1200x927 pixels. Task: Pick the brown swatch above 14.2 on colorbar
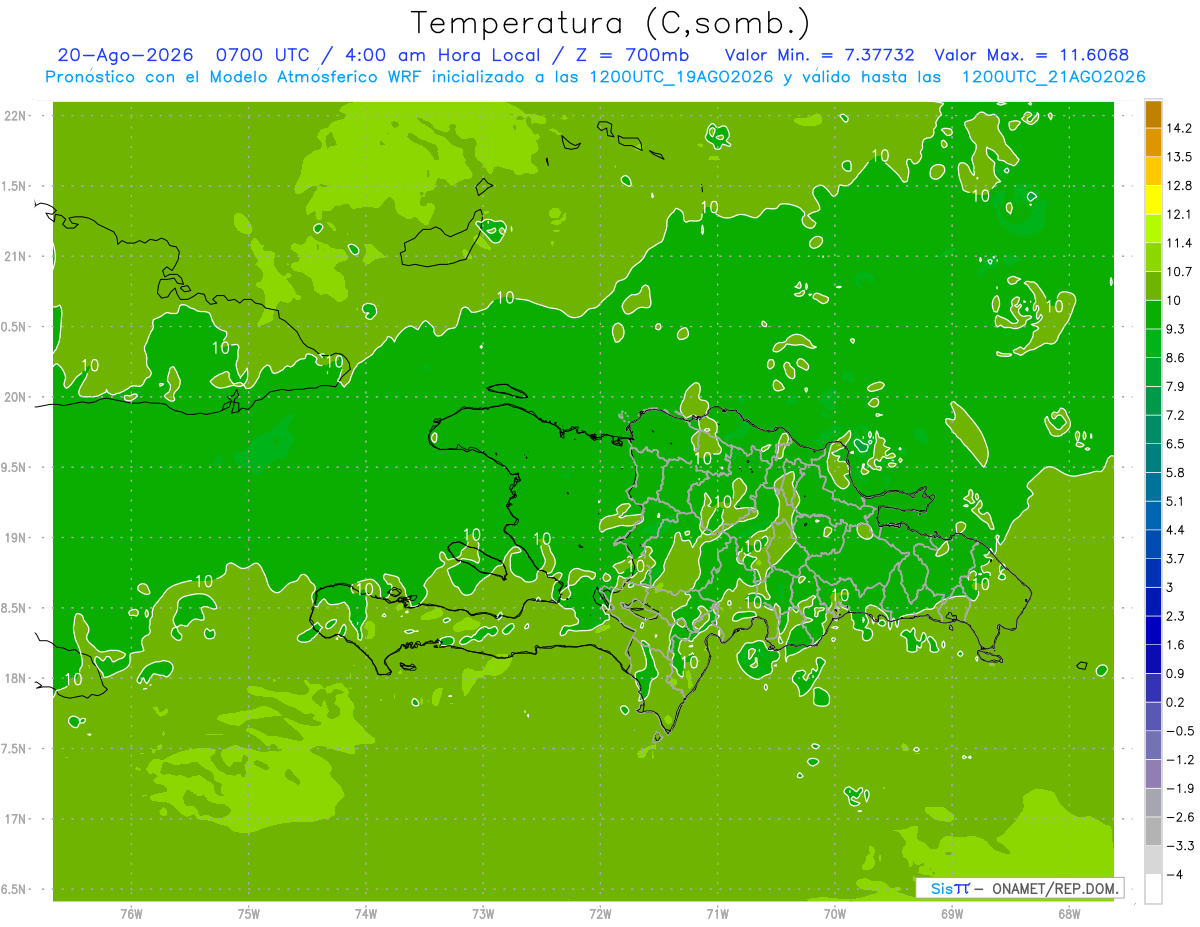pyautogui.click(x=1153, y=114)
